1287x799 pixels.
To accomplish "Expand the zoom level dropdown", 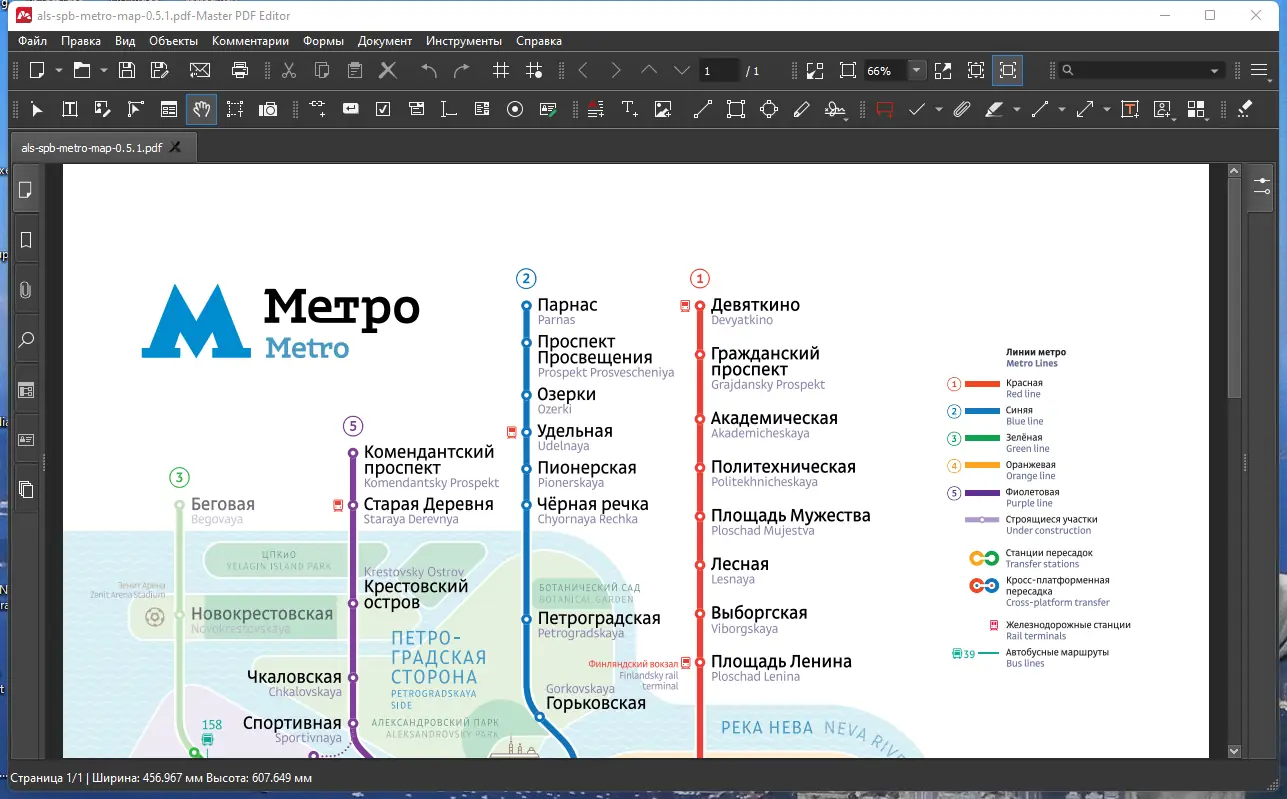I will [916, 70].
